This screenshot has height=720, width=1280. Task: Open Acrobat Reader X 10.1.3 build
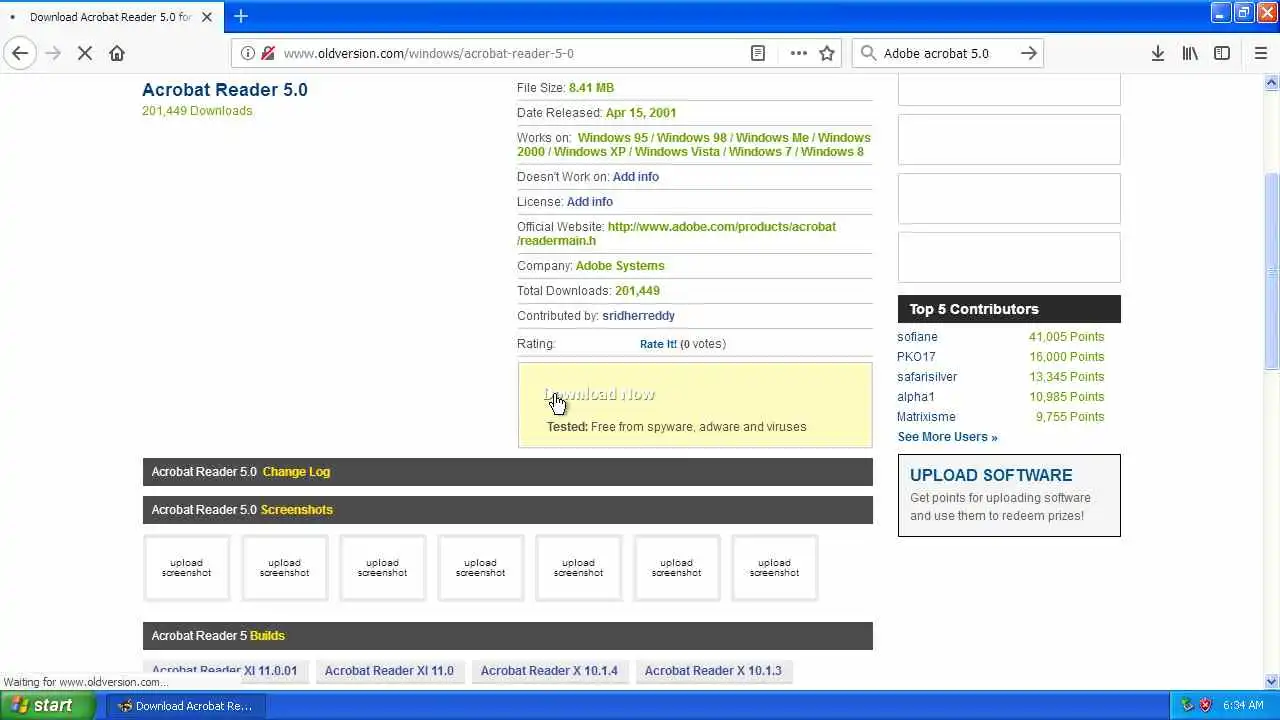point(713,671)
